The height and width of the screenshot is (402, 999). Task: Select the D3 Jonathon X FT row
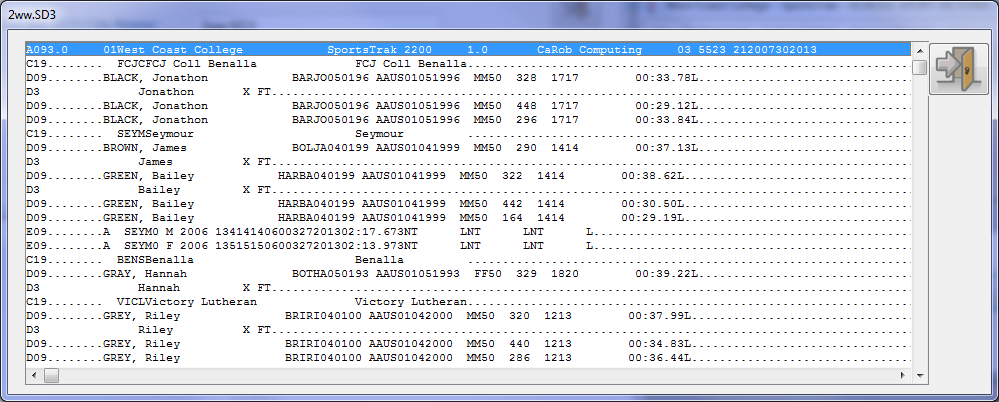(x=468, y=92)
